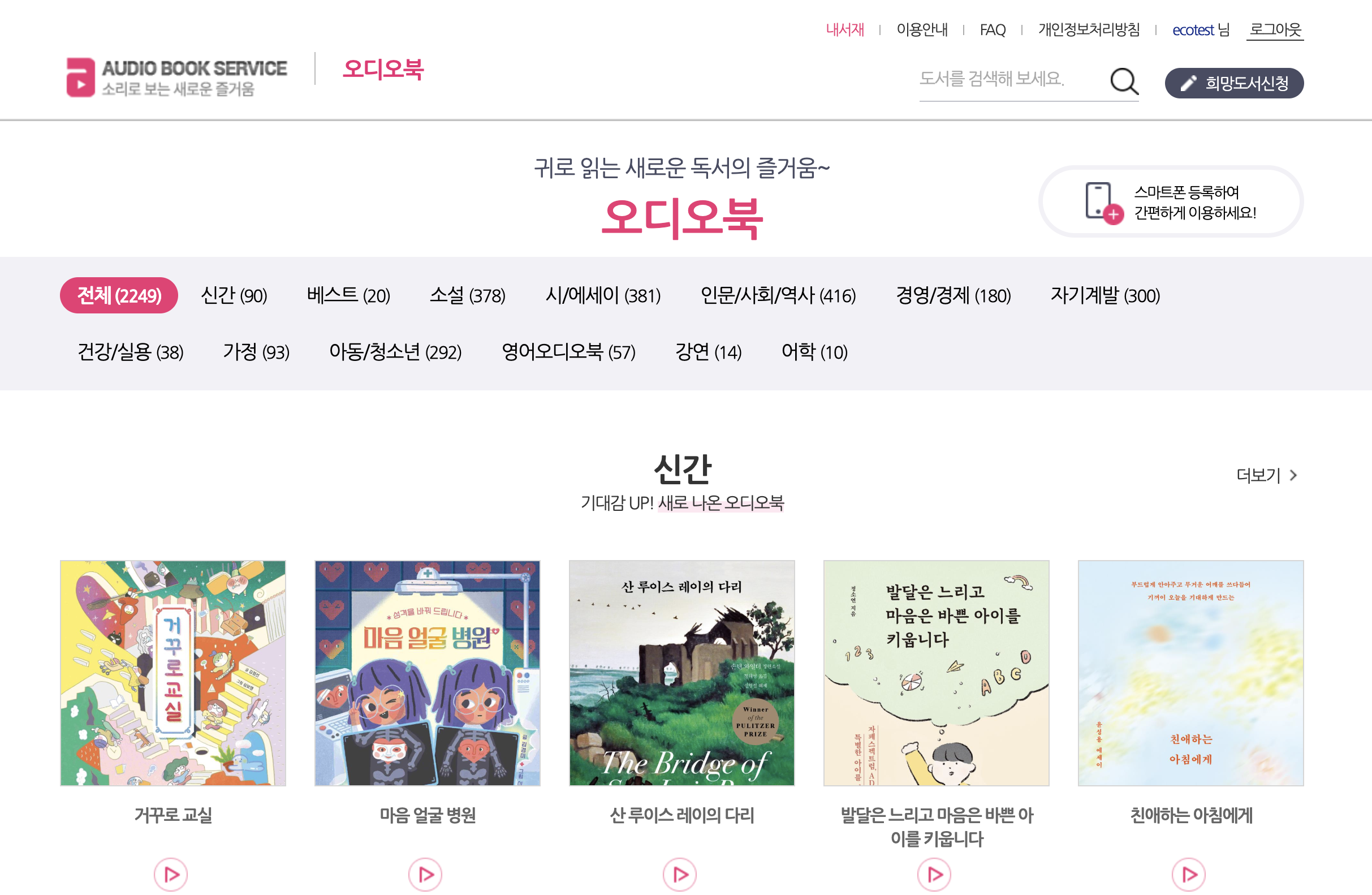The height and width of the screenshot is (895, 1372).
Task: Open the FAQ page link
Action: click(993, 30)
